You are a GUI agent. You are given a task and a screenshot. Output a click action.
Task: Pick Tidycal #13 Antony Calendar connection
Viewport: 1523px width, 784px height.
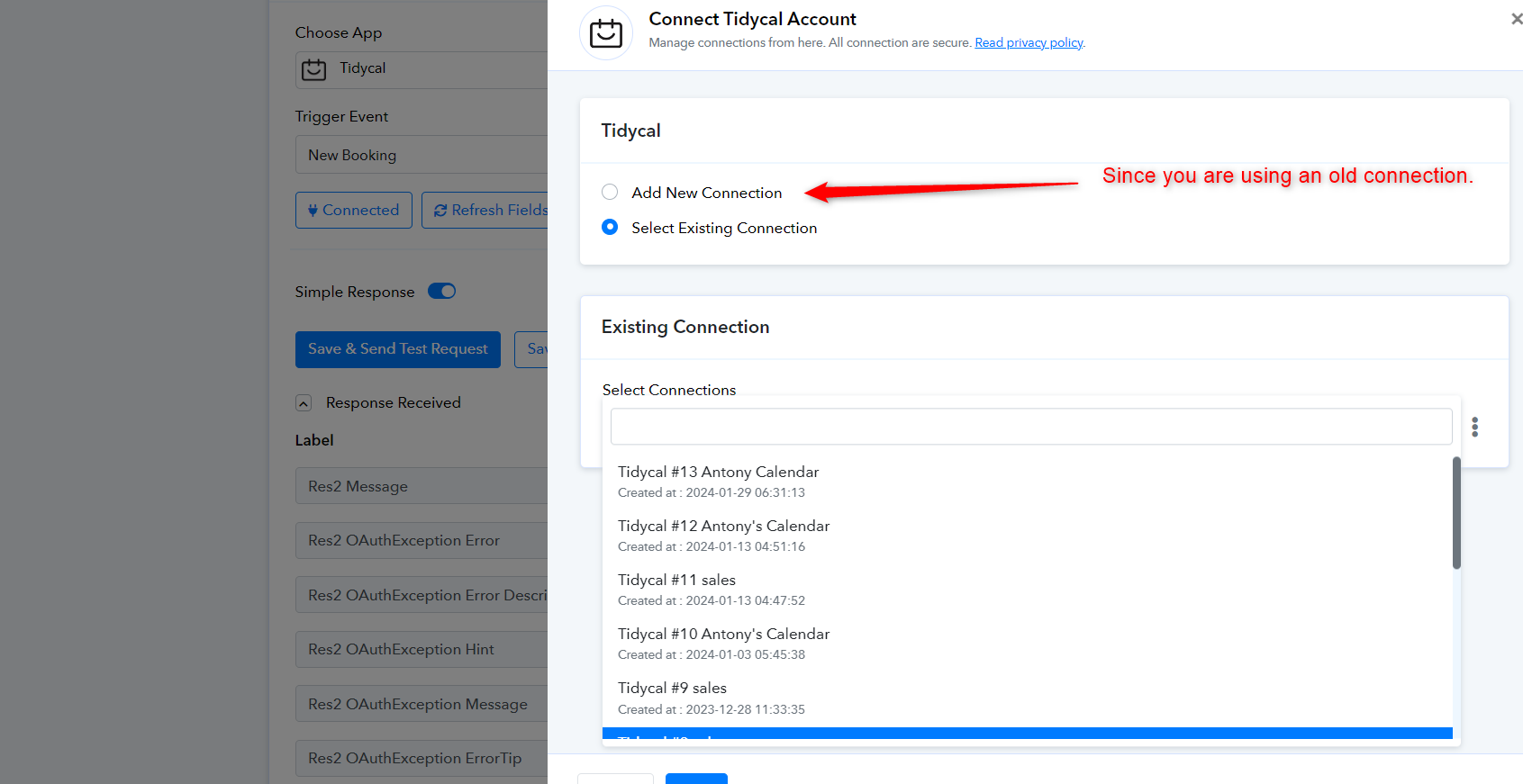point(1027,482)
